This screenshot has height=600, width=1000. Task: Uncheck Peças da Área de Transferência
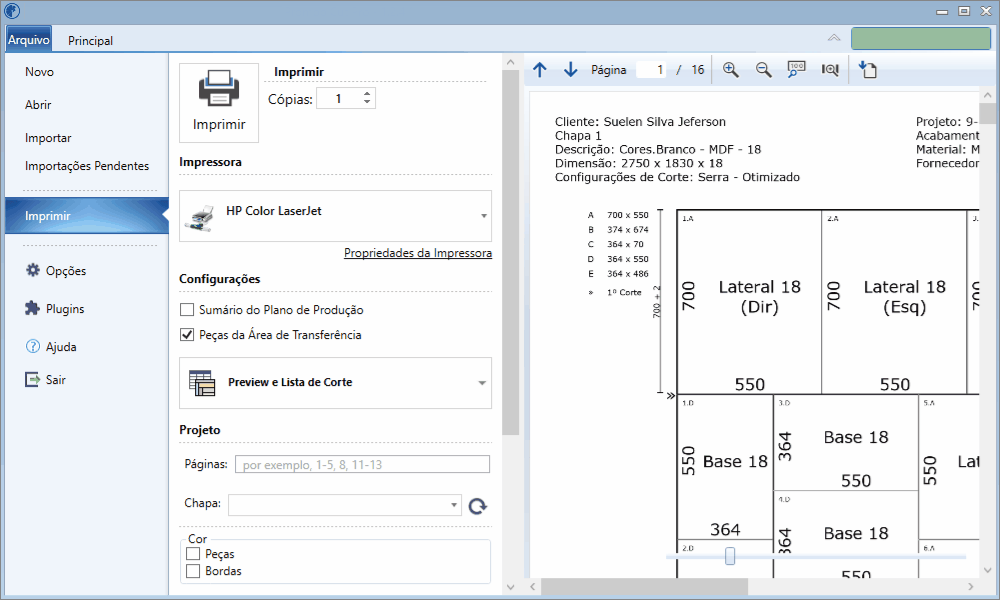[x=187, y=335]
